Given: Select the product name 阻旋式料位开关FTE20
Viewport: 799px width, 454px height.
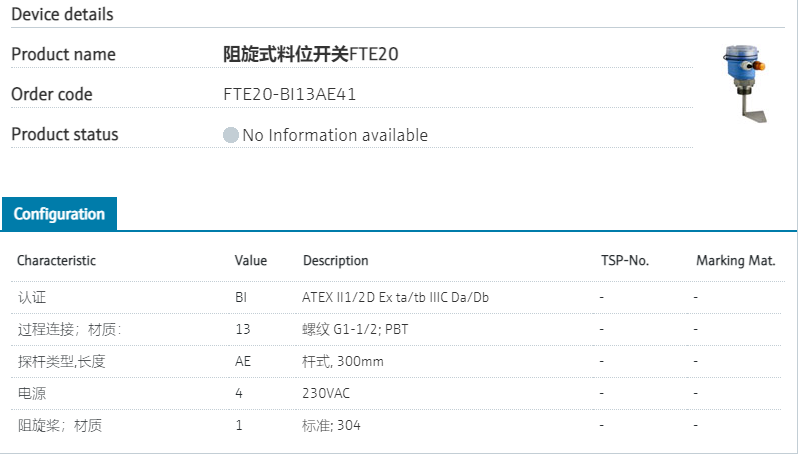Looking at the screenshot, I should coord(311,54).
